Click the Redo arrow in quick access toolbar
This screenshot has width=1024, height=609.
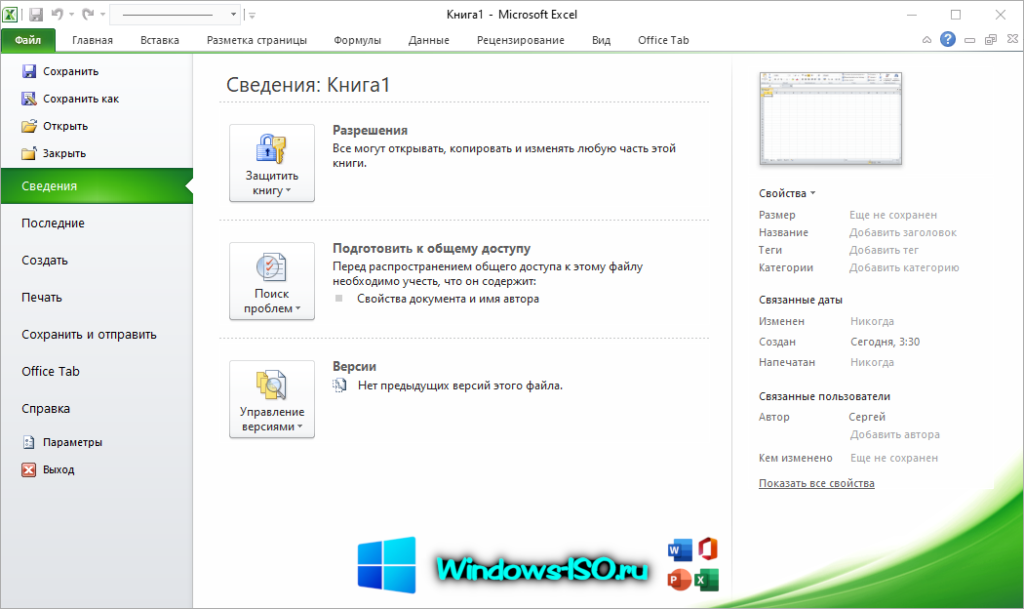[x=88, y=14]
